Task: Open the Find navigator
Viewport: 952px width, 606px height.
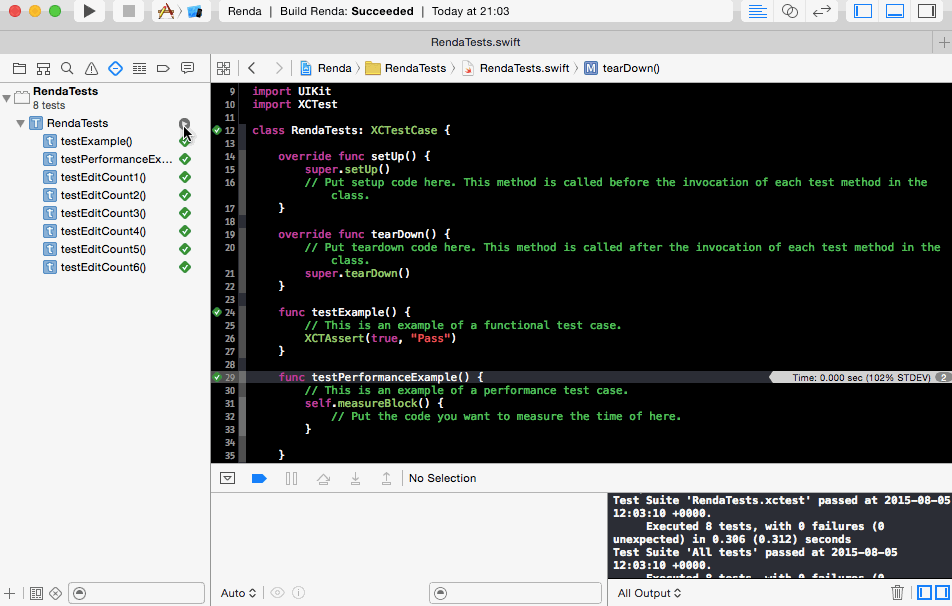Action: (x=67, y=68)
